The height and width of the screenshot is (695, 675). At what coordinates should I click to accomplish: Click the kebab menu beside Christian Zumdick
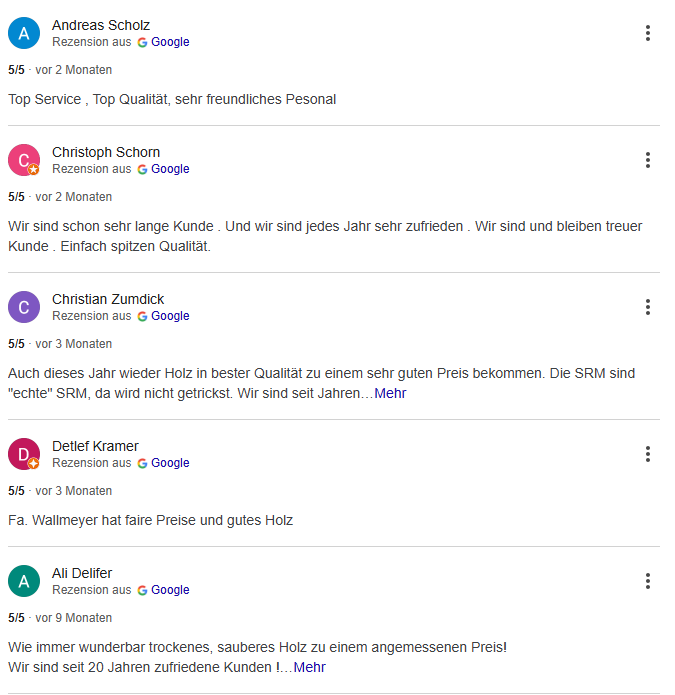coord(648,307)
